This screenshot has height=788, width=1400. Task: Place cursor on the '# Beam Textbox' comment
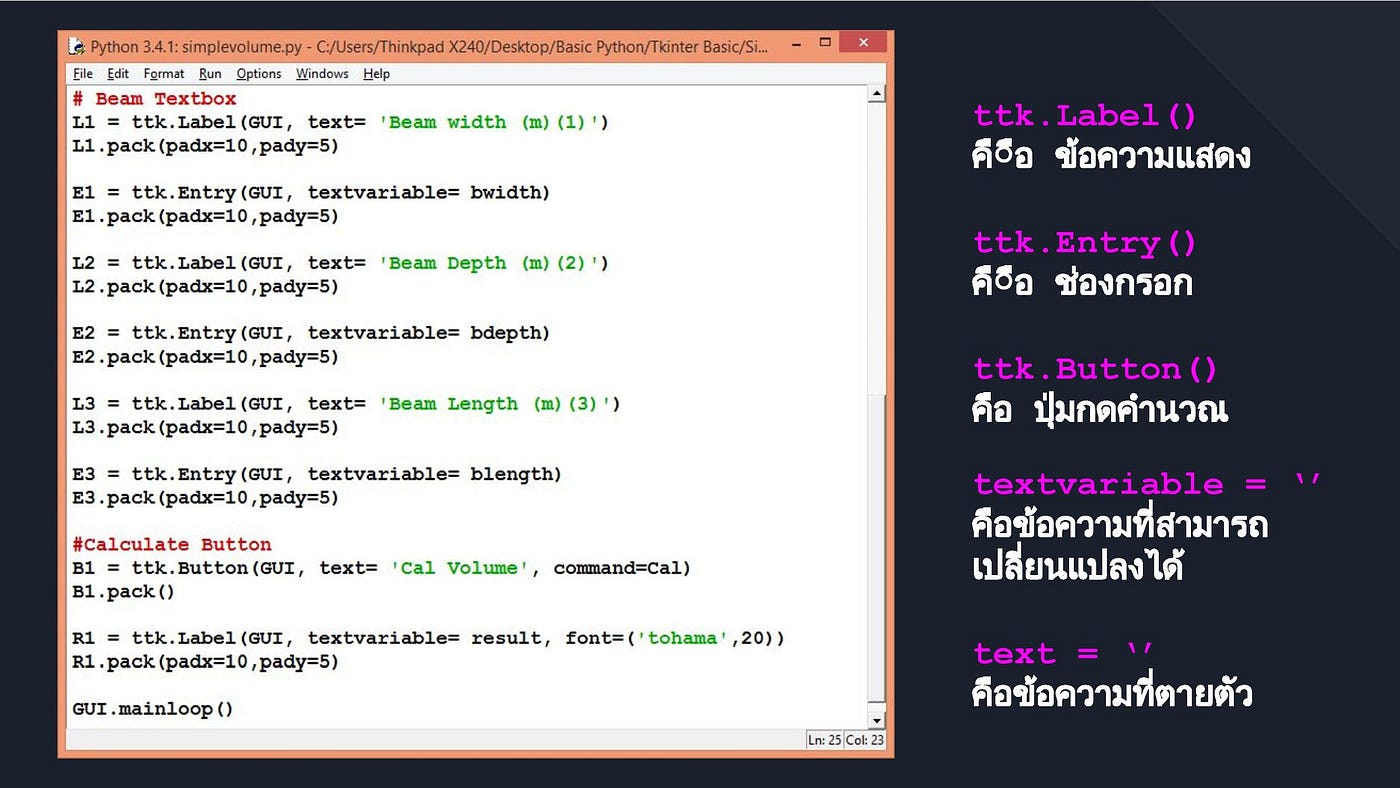tap(153, 98)
